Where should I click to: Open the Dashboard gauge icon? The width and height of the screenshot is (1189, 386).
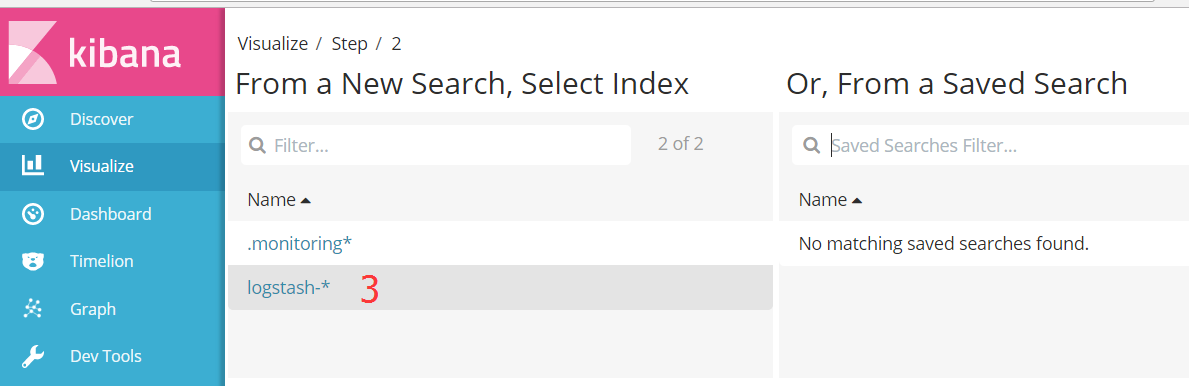click(x=33, y=214)
